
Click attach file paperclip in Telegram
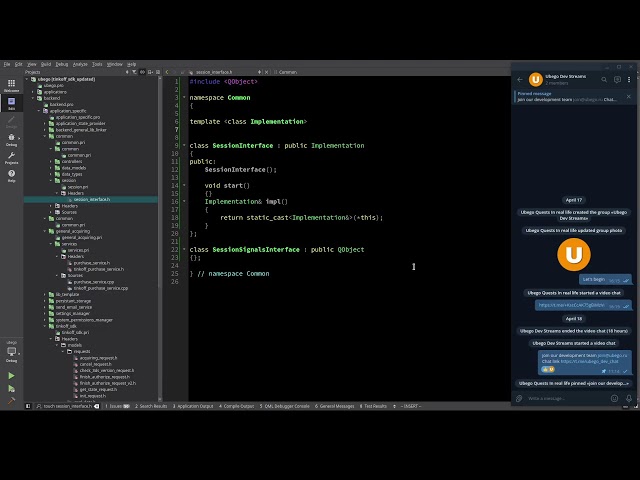pos(519,398)
